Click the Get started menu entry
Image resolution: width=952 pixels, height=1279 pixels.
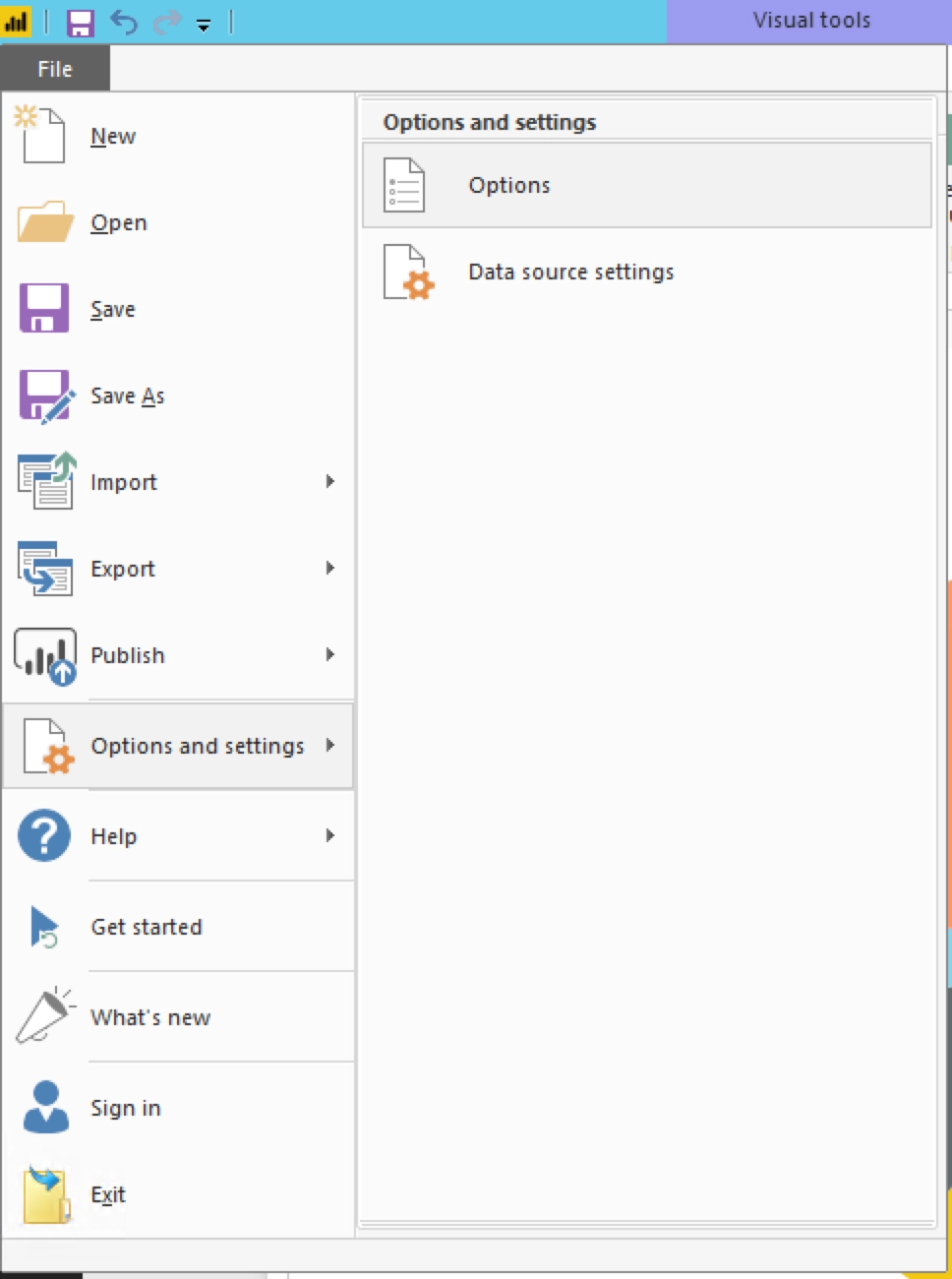[x=147, y=927]
